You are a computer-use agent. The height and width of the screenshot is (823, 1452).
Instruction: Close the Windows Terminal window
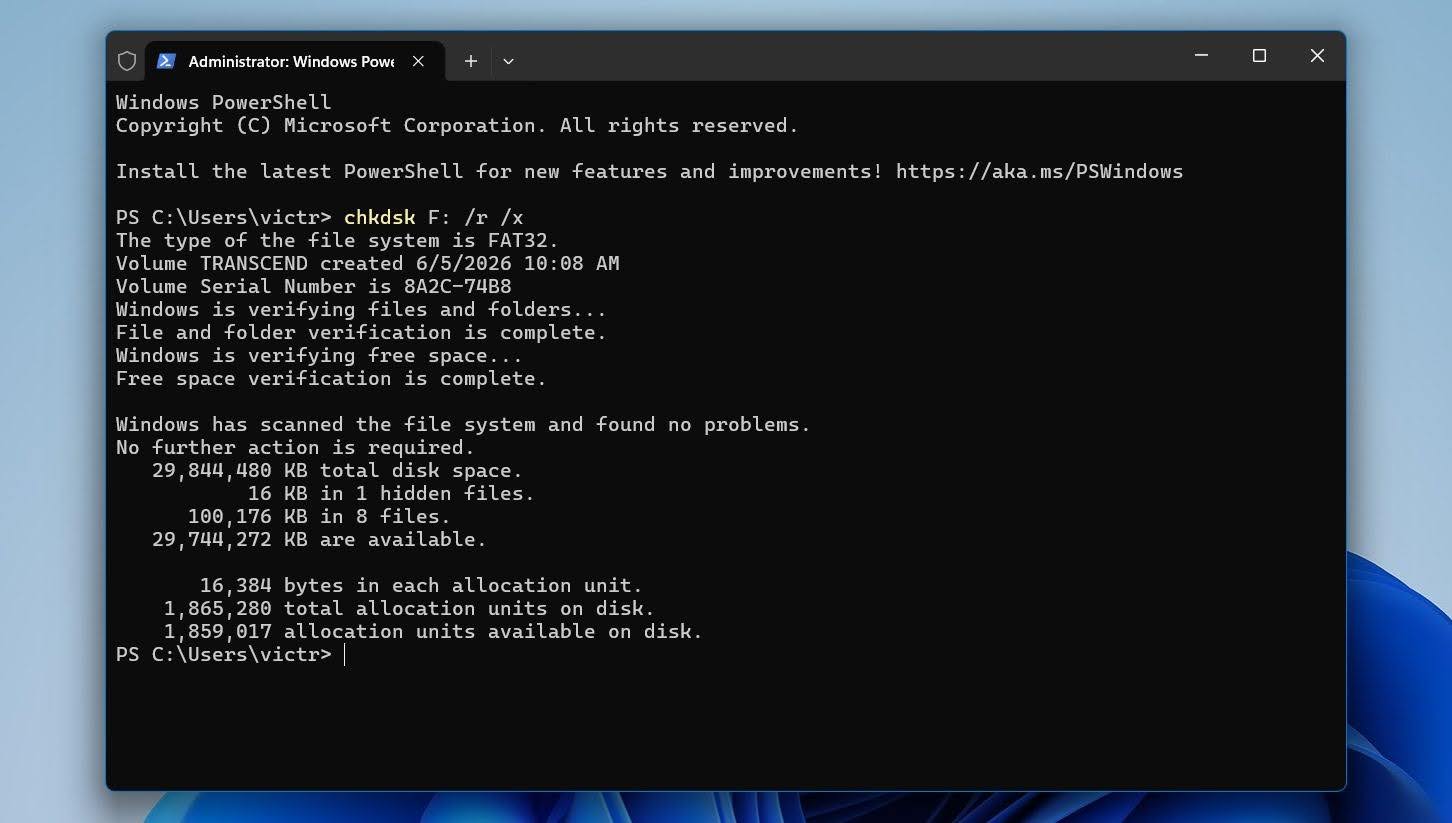tap(1317, 56)
